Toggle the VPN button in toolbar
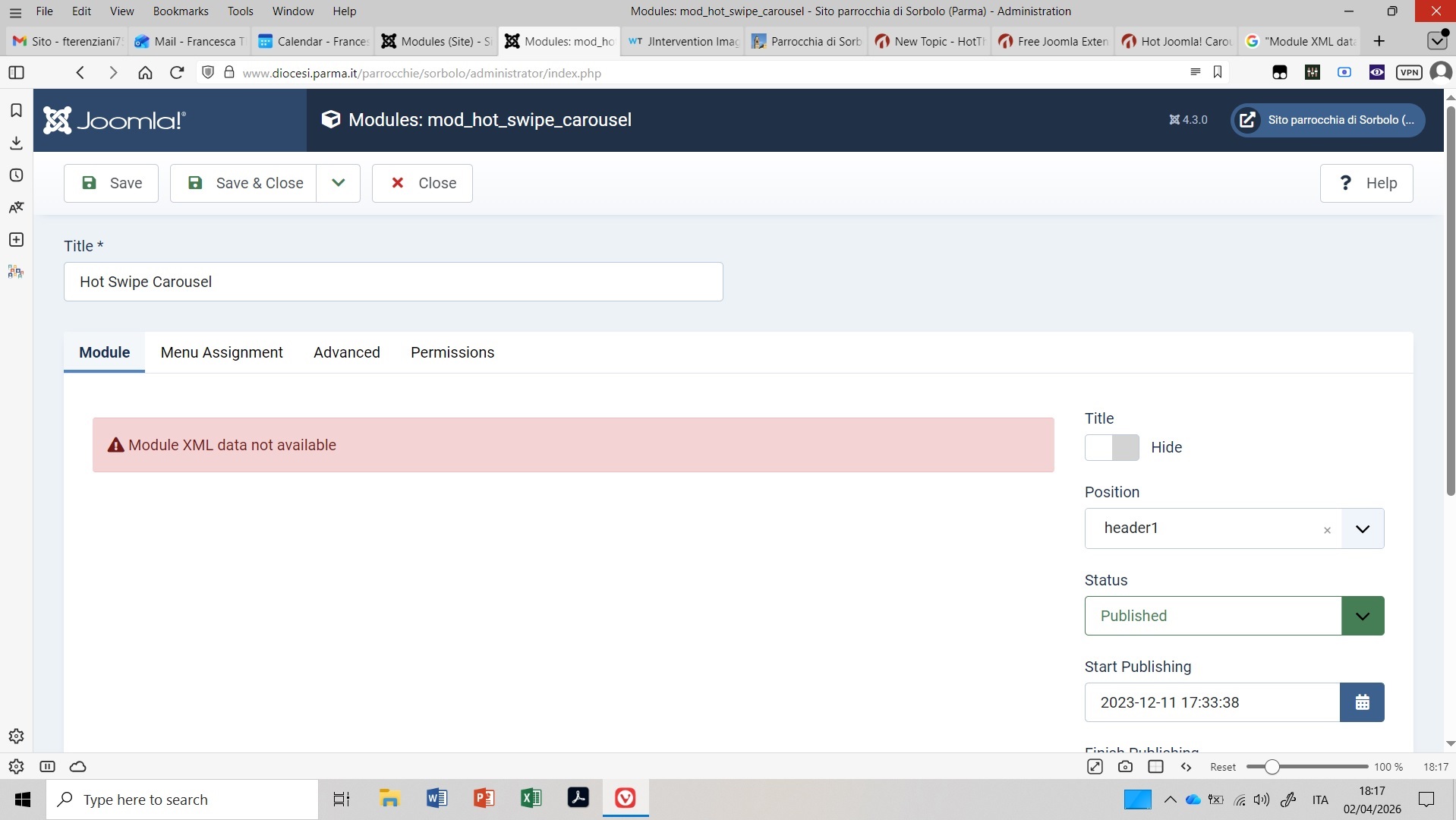Screen dimensions: 1456x820 1409,73
